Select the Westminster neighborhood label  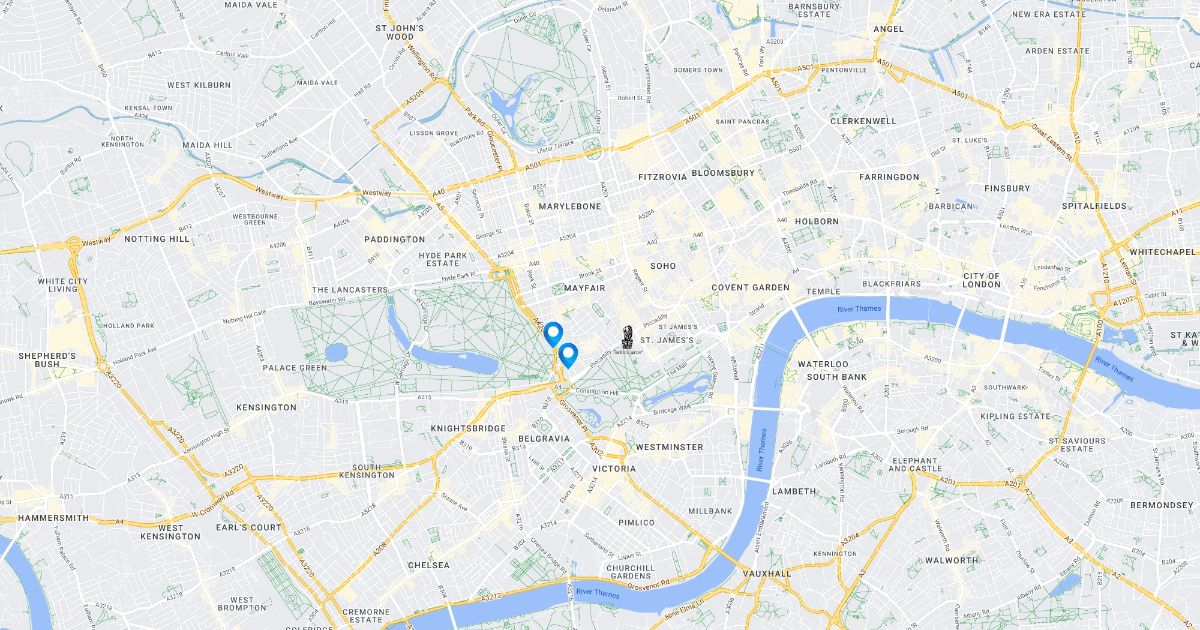tap(669, 447)
